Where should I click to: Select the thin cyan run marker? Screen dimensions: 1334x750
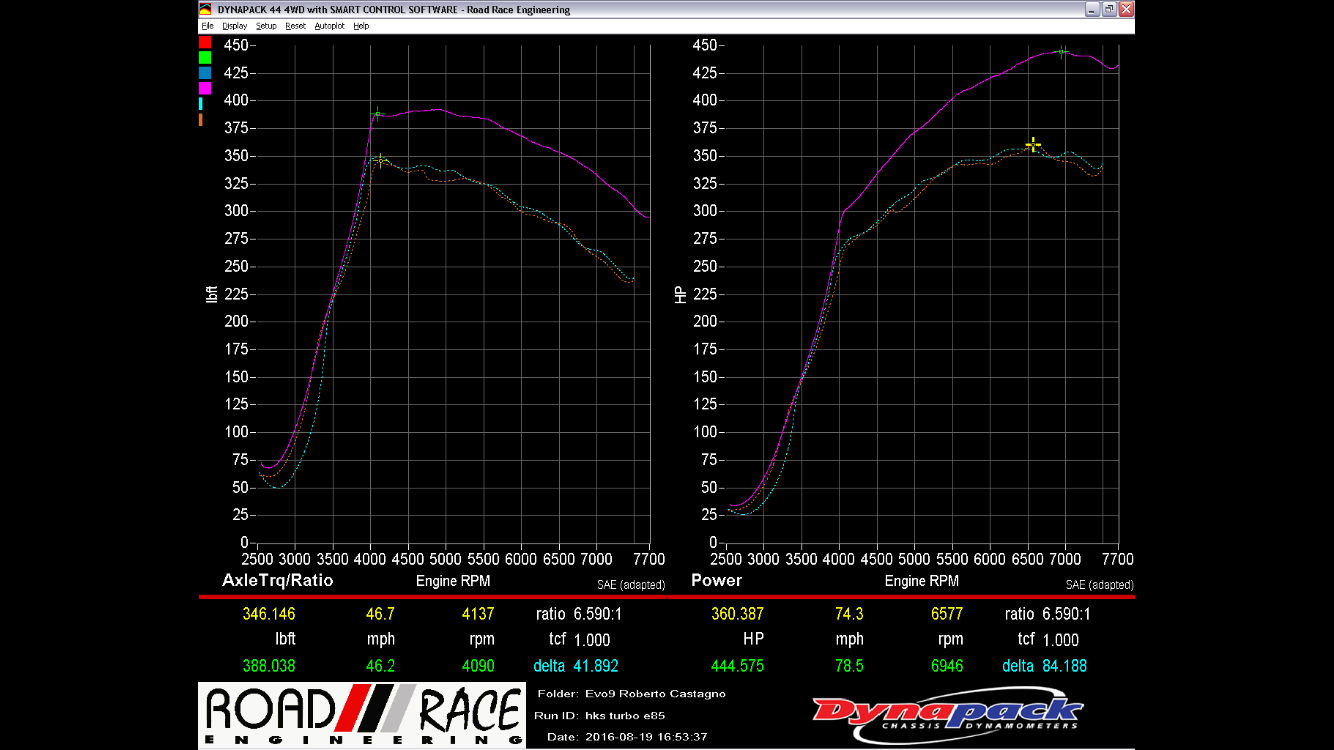[x=201, y=103]
